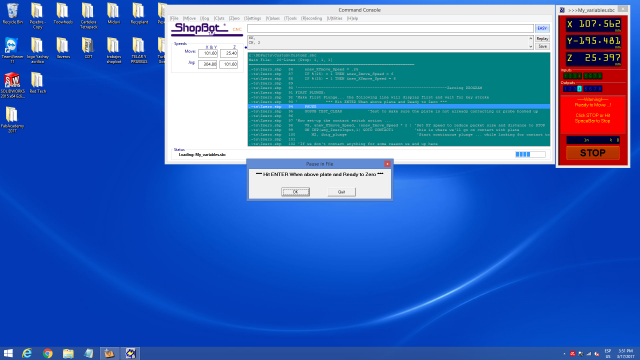Click the Y position readout -195.481

pos(593,41)
